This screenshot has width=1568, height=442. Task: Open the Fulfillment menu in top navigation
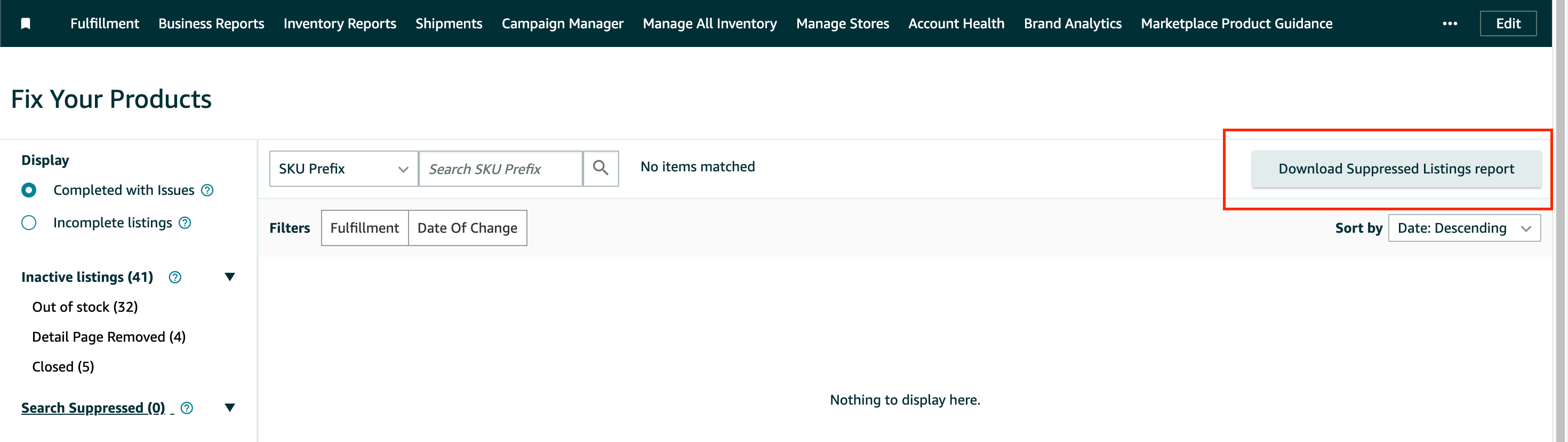pyautogui.click(x=105, y=24)
